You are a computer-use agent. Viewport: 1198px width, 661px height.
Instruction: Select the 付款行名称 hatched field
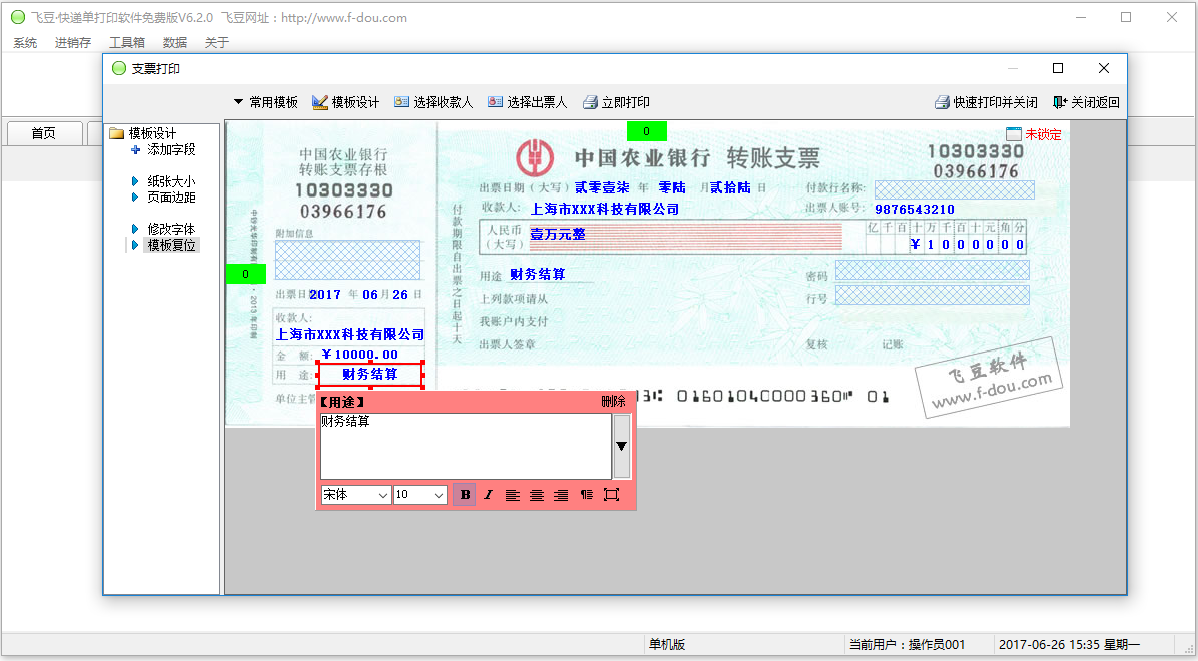pyautogui.click(x=954, y=190)
